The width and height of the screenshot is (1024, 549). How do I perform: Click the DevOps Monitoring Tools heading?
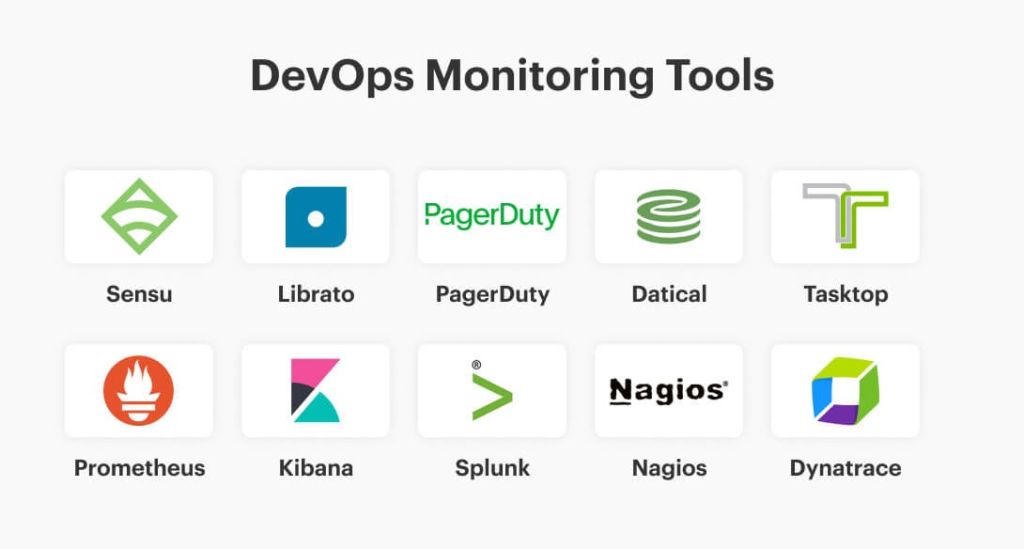point(512,77)
